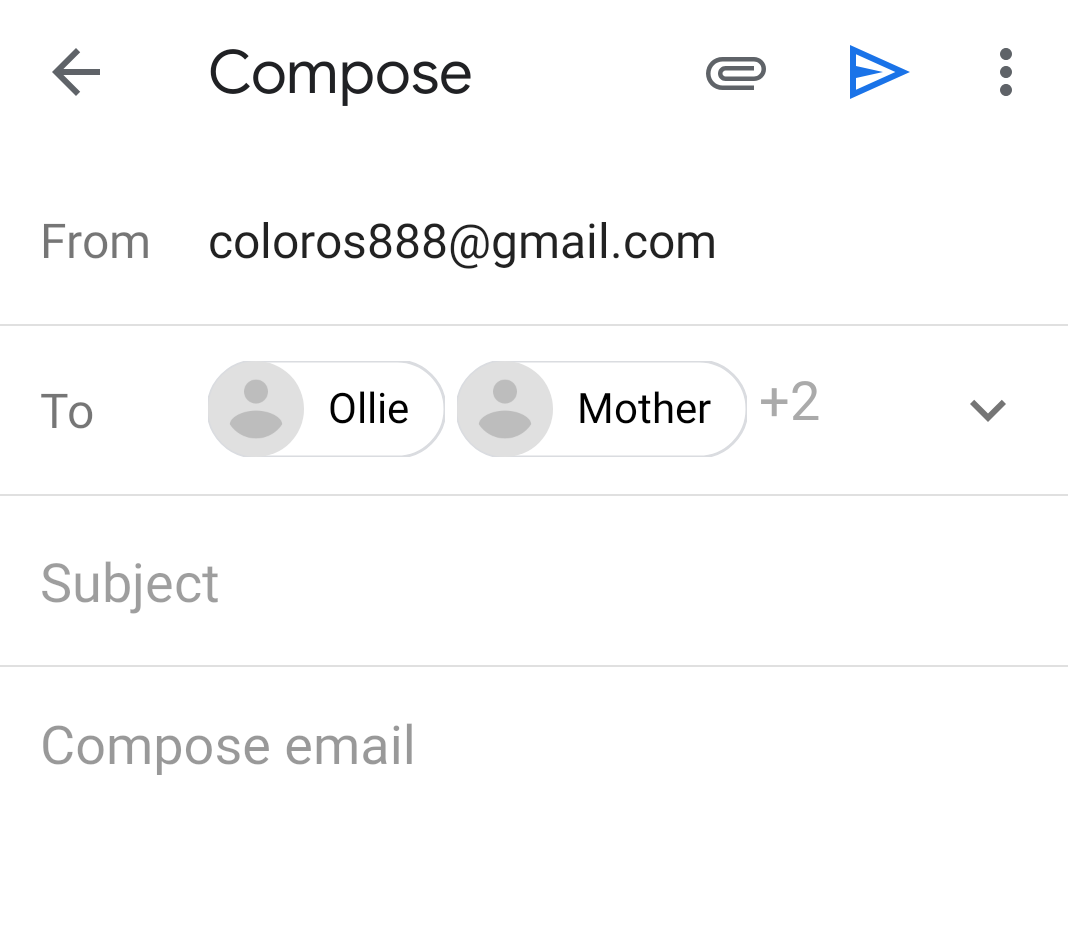Send the email with the blue arrow
This screenshot has height=952, width=1068.
coord(878,72)
